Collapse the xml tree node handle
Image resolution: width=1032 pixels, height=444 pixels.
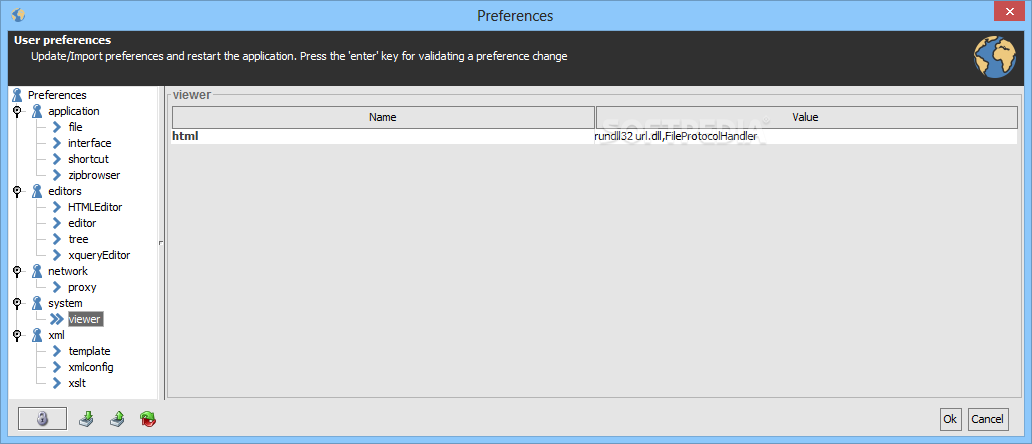(16, 335)
